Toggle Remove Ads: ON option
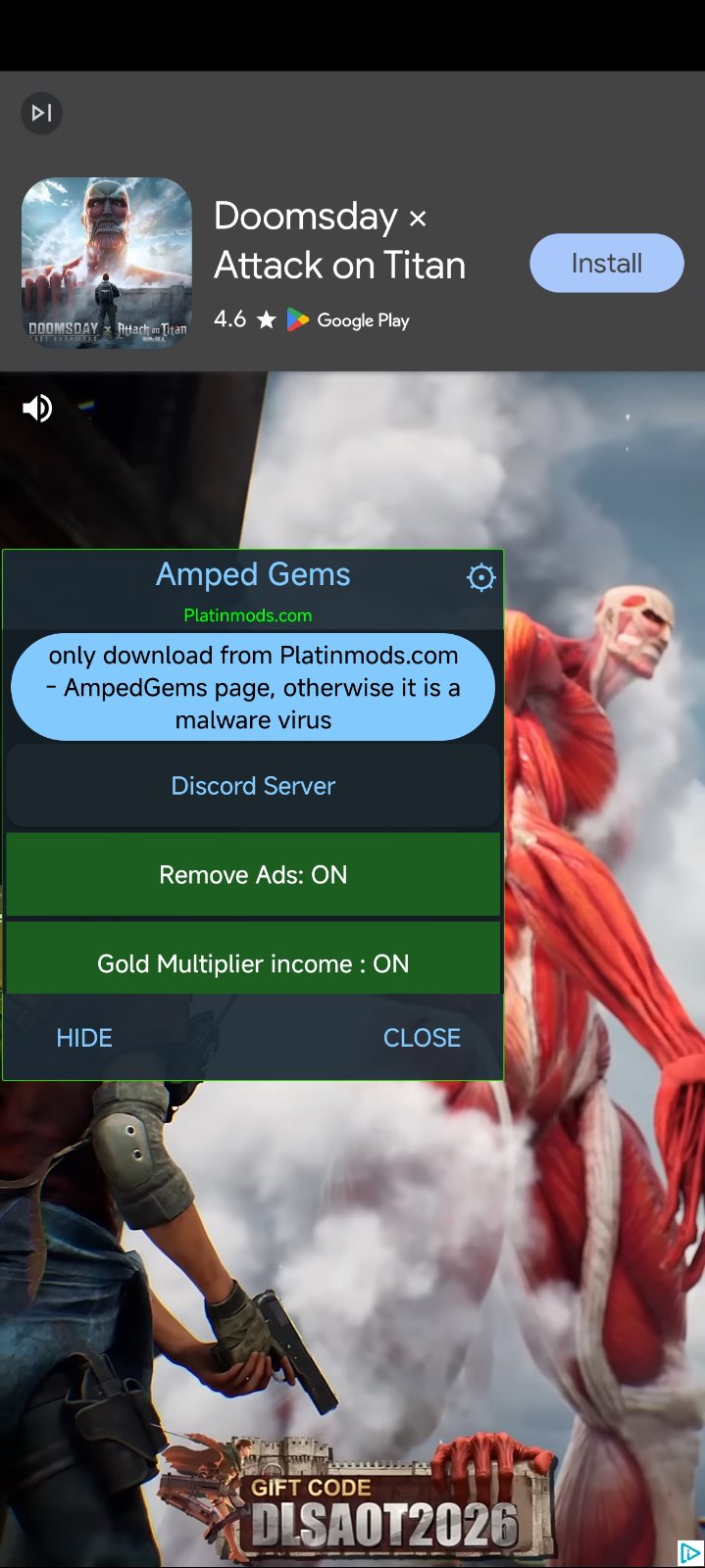The image size is (705, 1568). click(253, 874)
